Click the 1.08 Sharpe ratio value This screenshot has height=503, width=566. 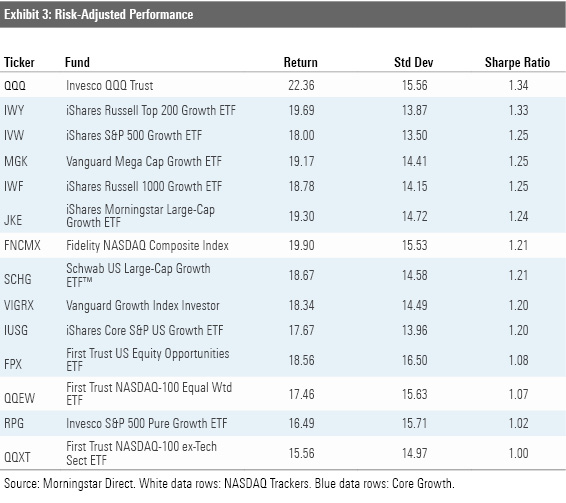tap(518, 360)
